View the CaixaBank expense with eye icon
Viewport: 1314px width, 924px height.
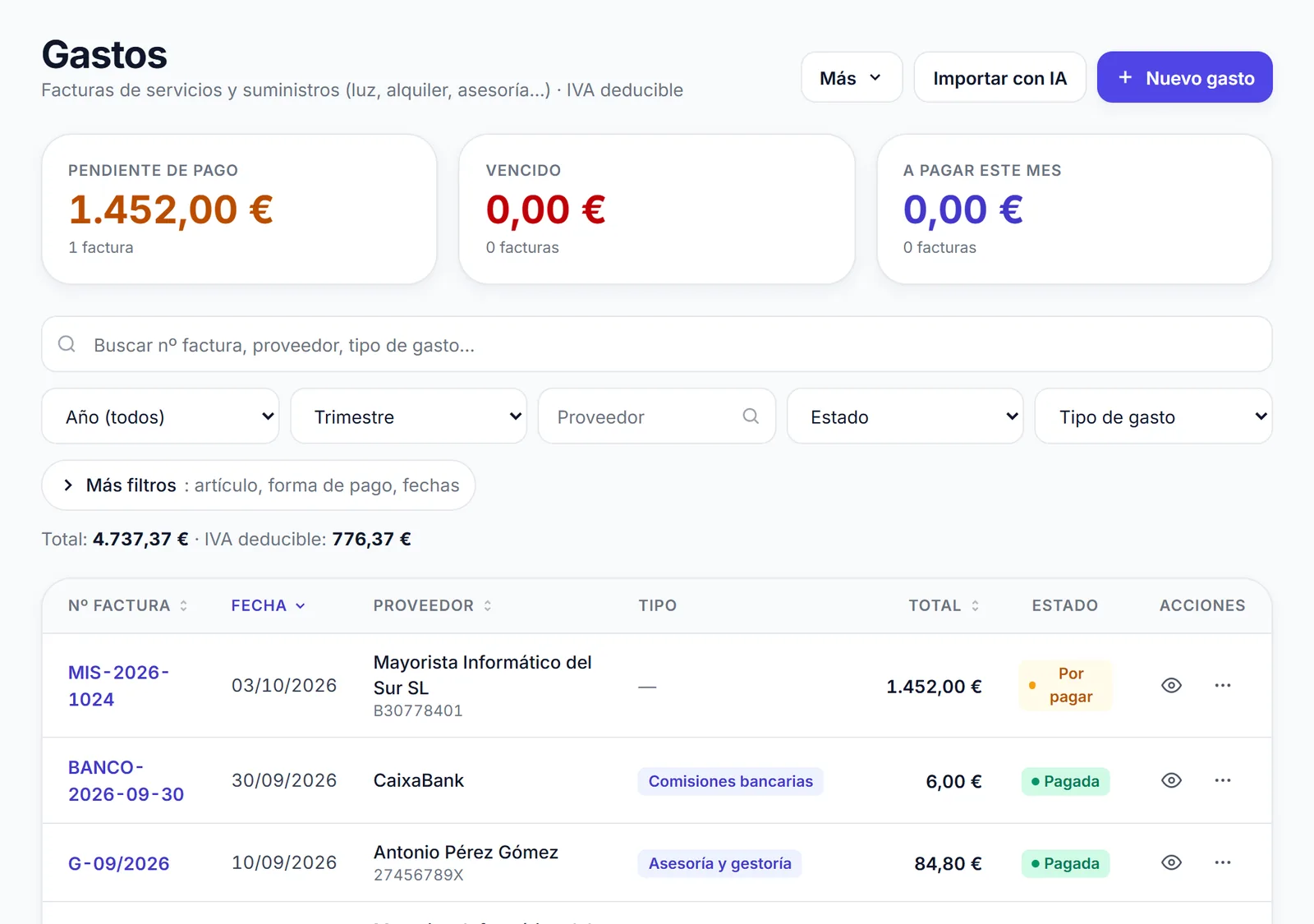1171,780
